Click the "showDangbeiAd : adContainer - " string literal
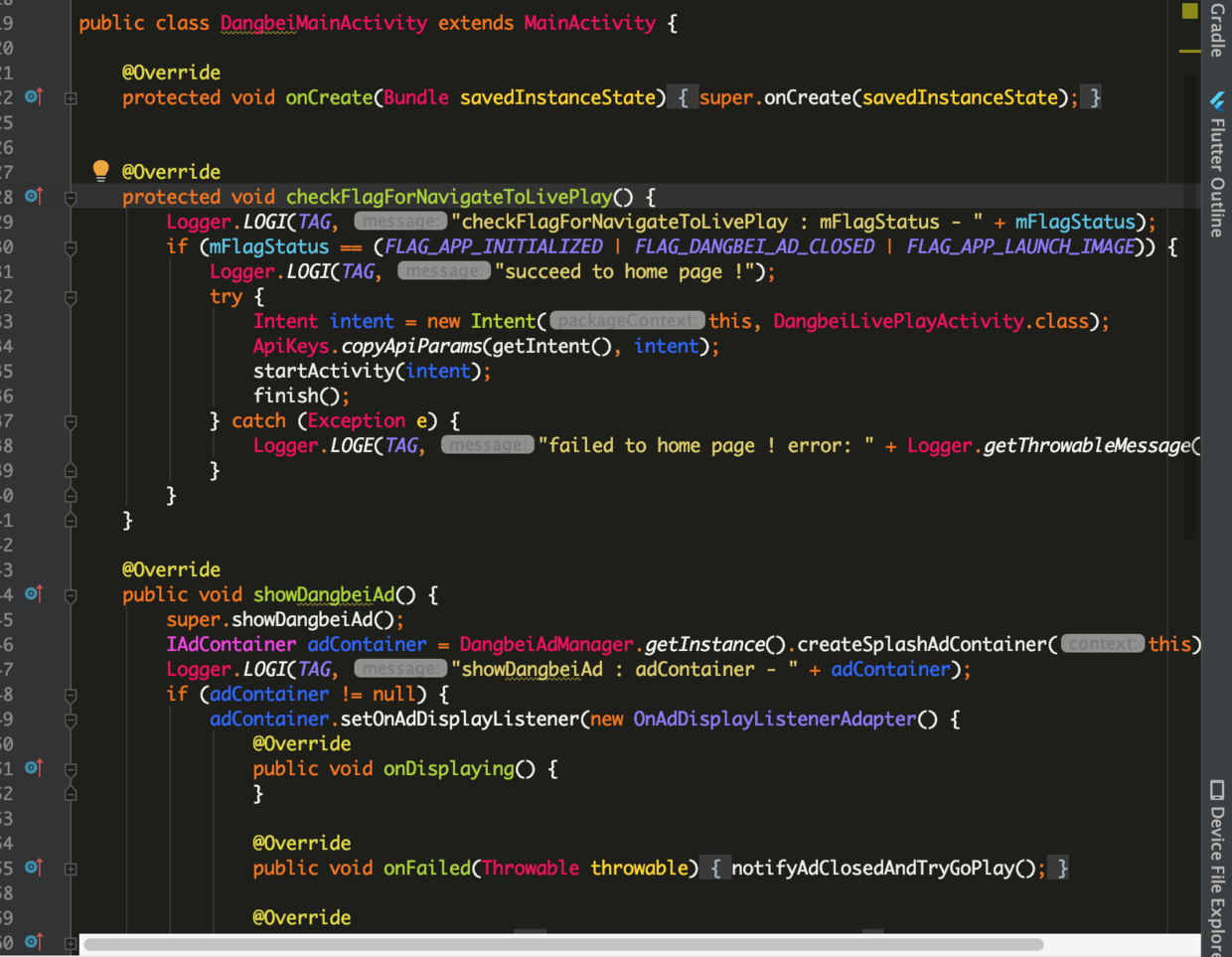This screenshot has width=1232, height=957. [x=624, y=669]
